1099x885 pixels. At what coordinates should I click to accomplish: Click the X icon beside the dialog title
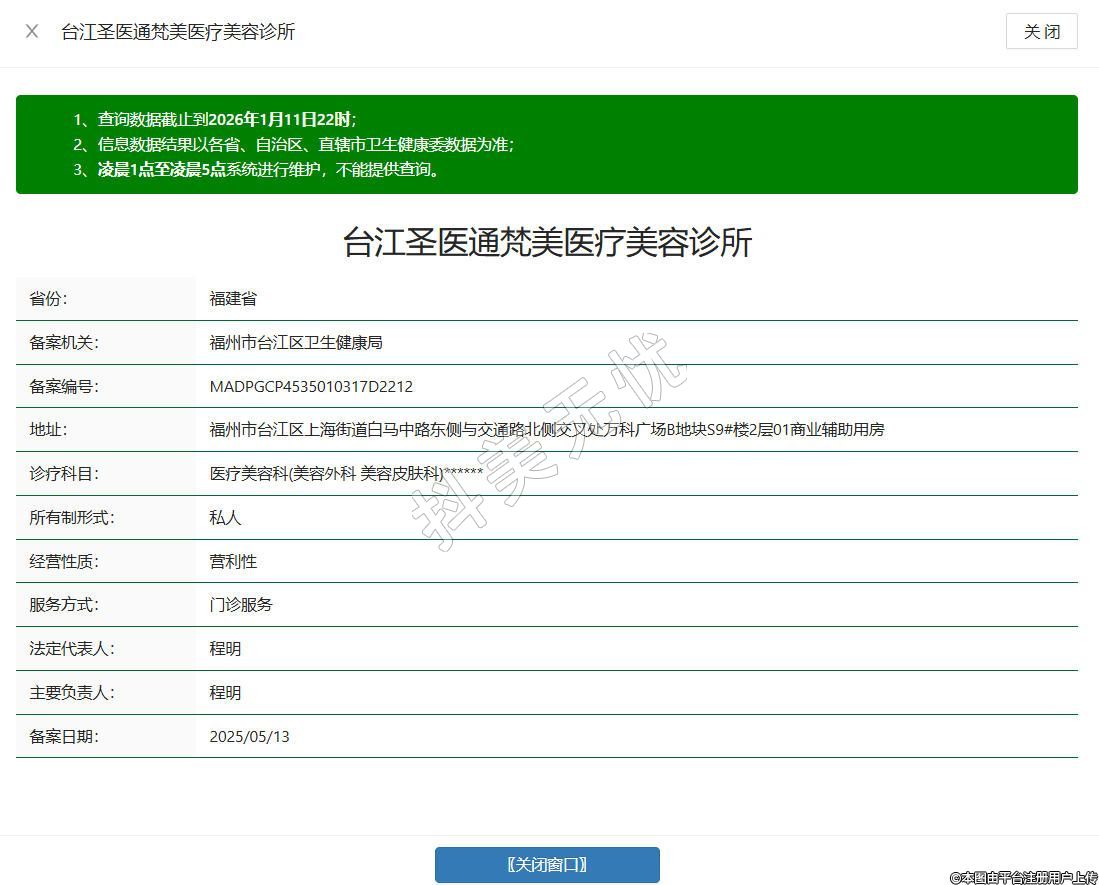[x=32, y=31]
